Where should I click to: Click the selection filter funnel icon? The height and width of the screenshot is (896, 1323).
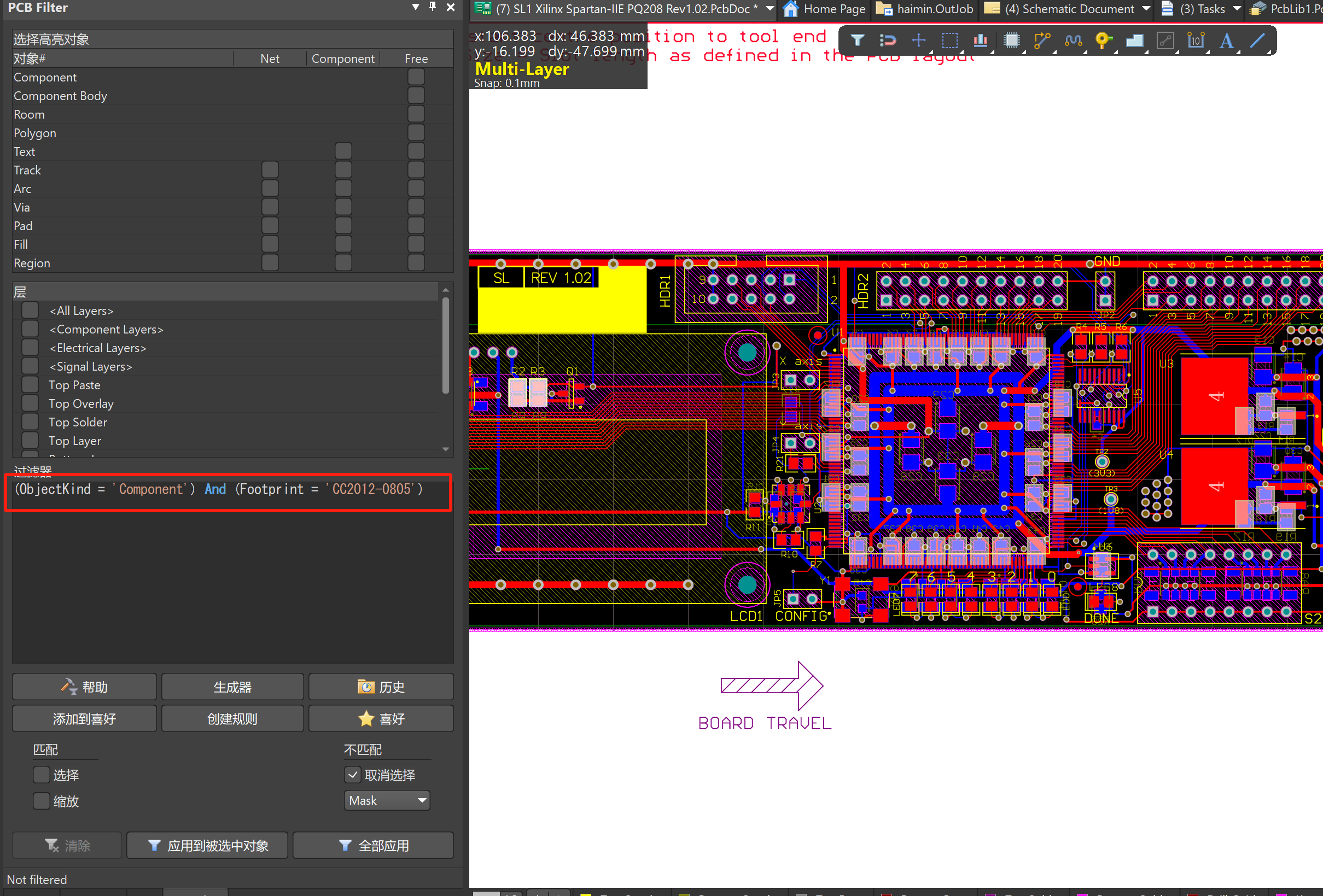[x=858, y=40]
